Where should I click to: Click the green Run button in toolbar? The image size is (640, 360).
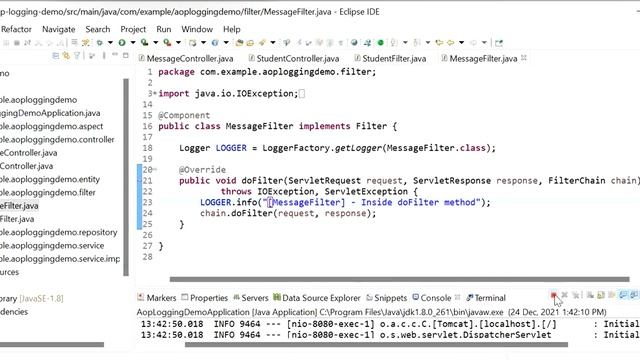[x=122, y=42]
